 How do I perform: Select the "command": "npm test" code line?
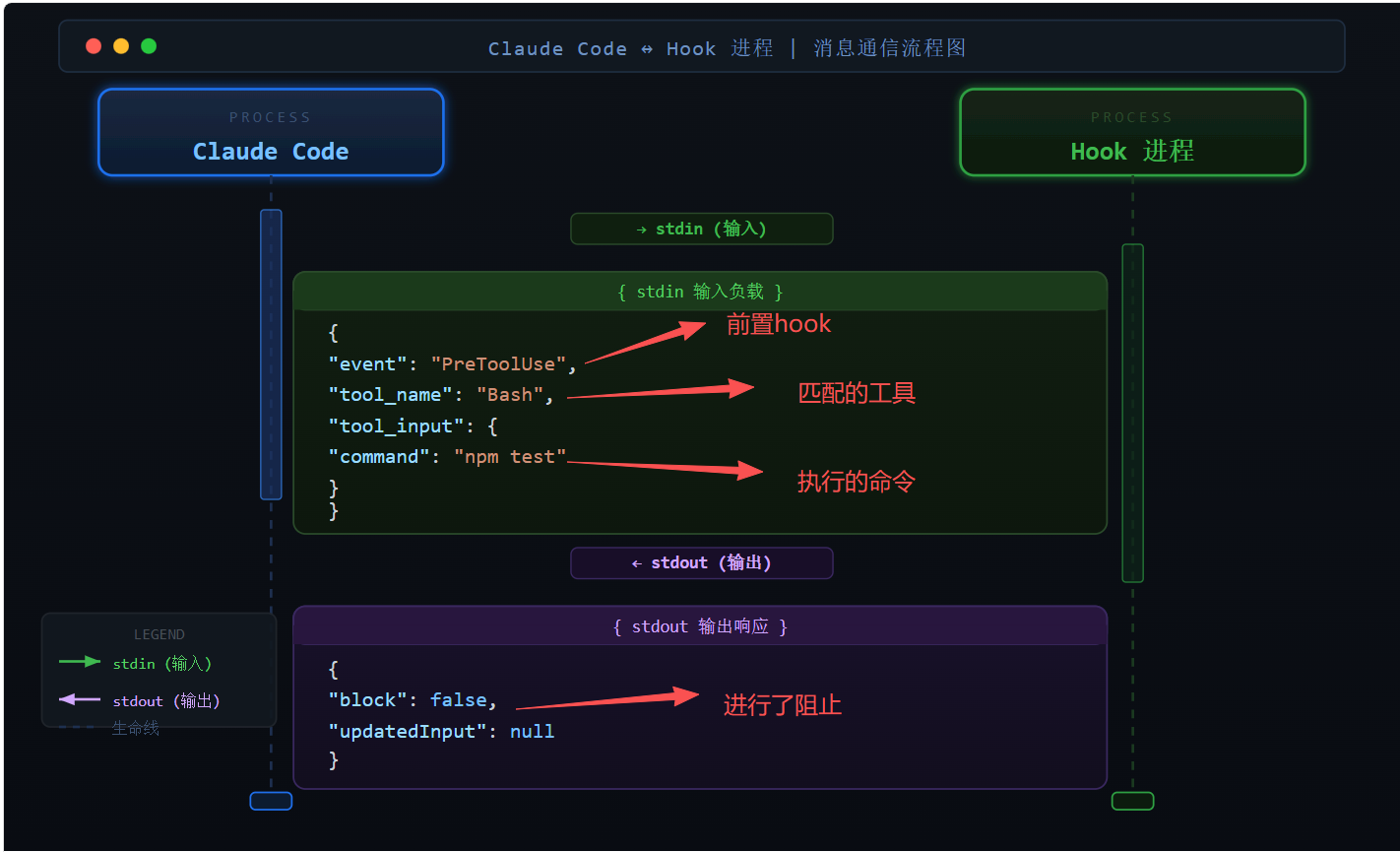pos(448,457)
